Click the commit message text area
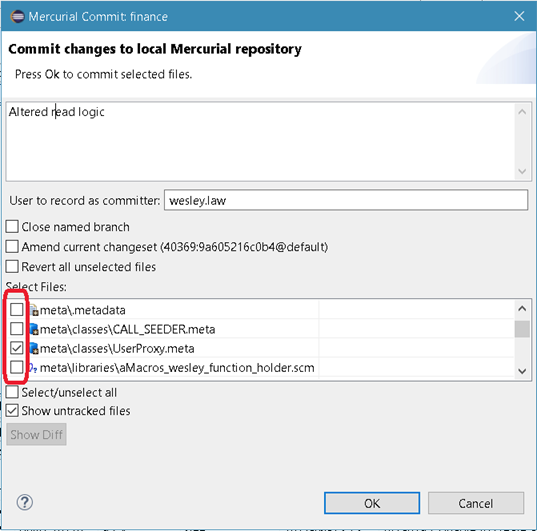Image resolution: width=537 pixels, height=531 pixels. (x=260, y=141)
